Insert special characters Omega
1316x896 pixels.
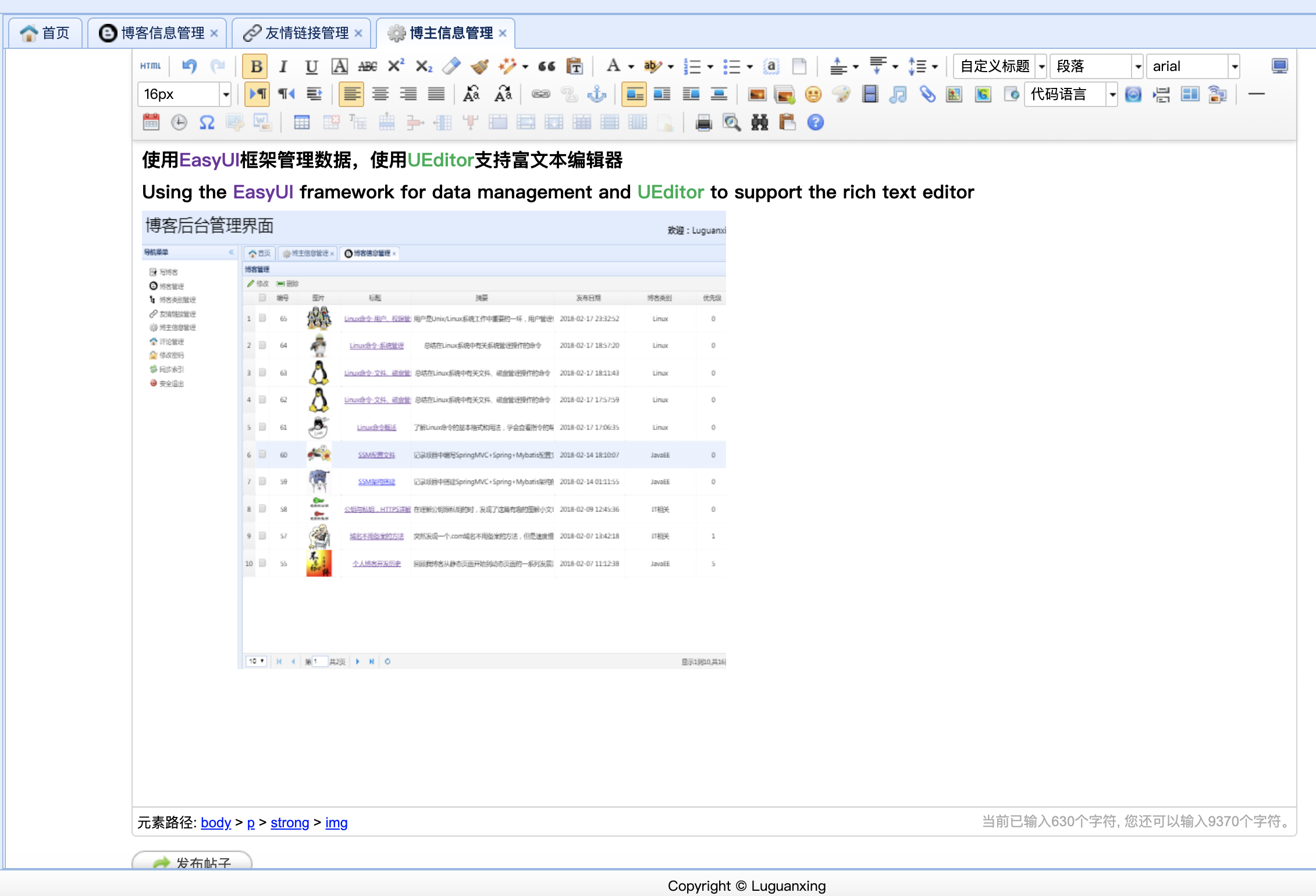(207, 122)
